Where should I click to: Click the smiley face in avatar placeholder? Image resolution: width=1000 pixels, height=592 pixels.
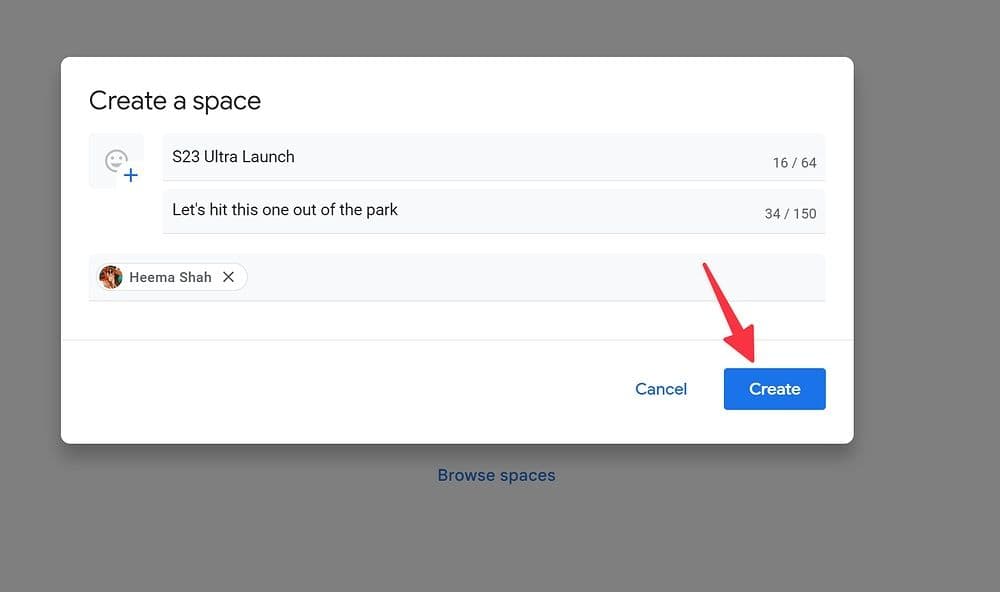115,159
